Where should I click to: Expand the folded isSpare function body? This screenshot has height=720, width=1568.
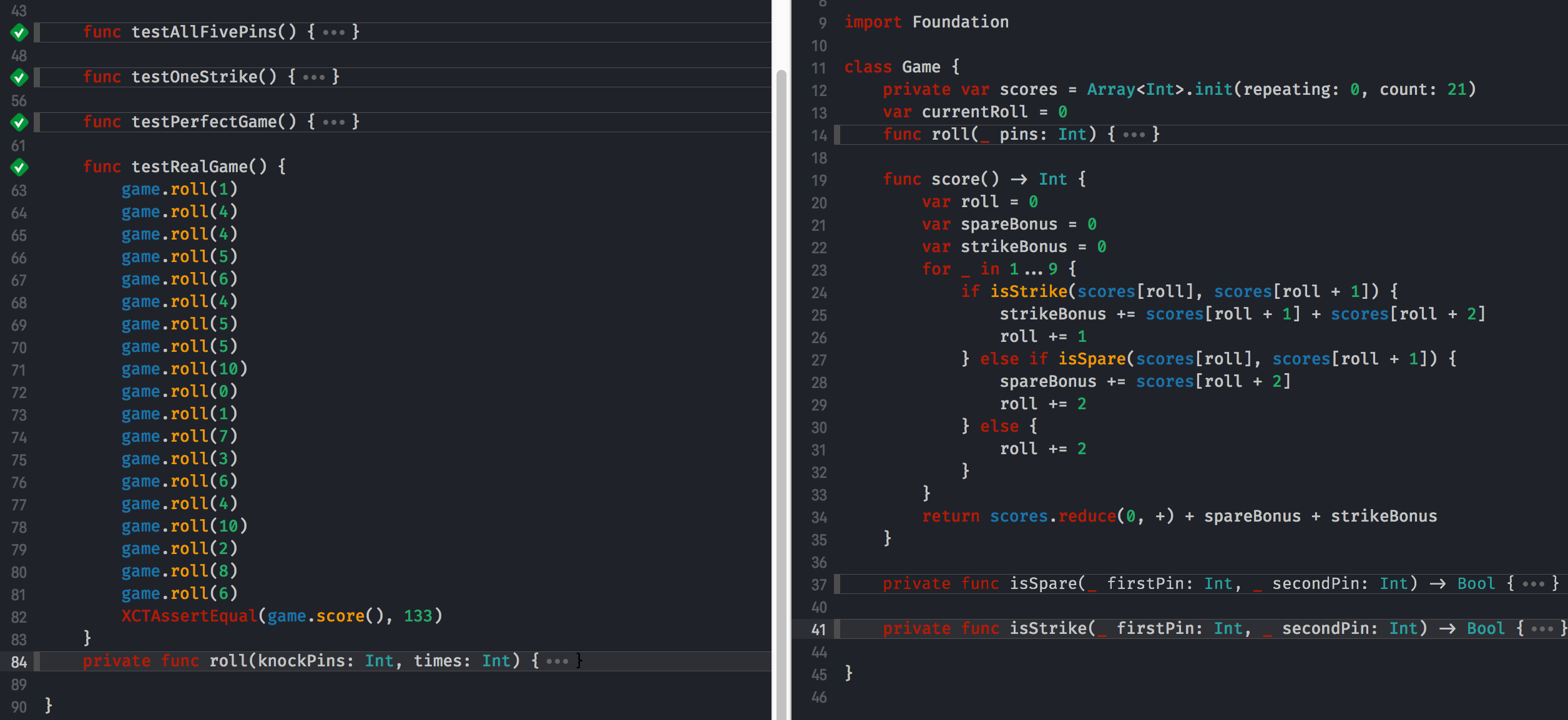(1533, 585)
